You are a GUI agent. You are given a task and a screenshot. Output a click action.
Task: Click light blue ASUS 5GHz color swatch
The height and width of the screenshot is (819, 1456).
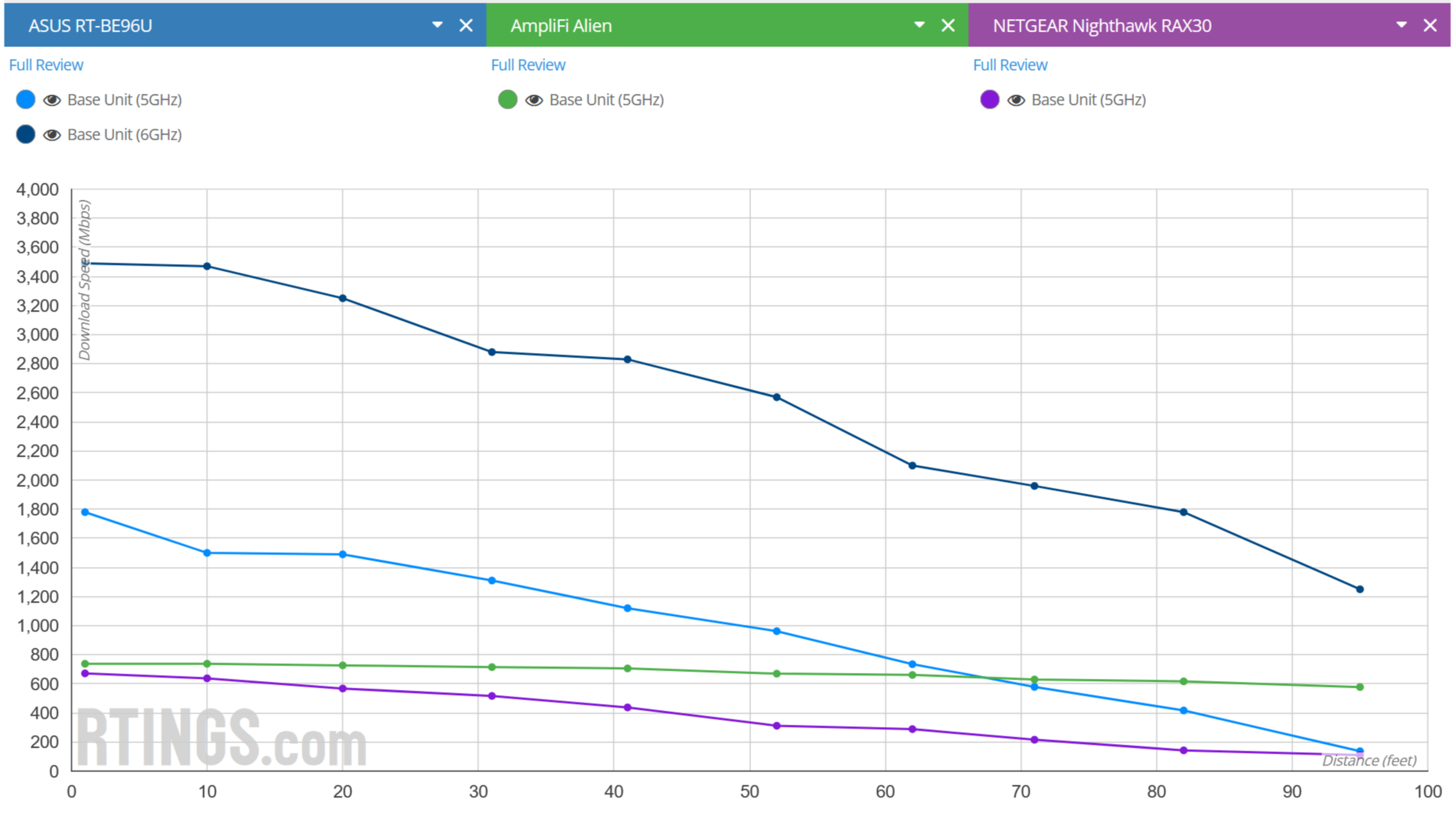point(25,99)
